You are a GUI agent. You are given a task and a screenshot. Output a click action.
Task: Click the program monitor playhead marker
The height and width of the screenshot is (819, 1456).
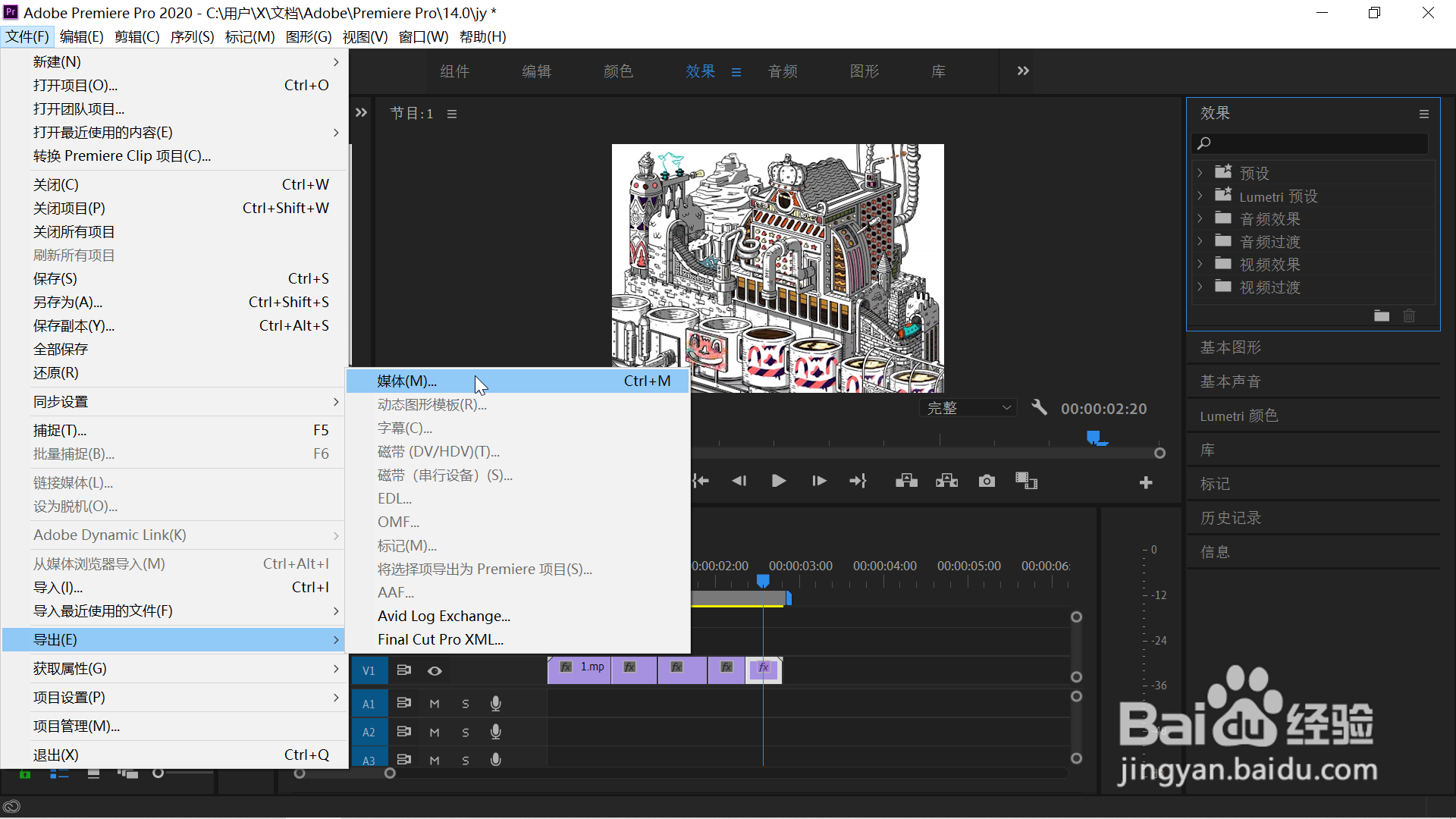(1094, 437)
